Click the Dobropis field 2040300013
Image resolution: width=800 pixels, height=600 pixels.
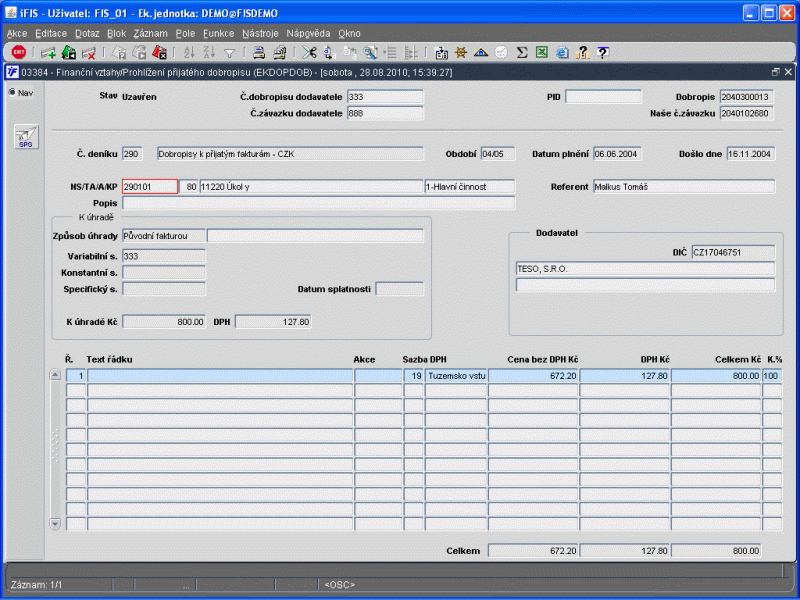(746, 97)
